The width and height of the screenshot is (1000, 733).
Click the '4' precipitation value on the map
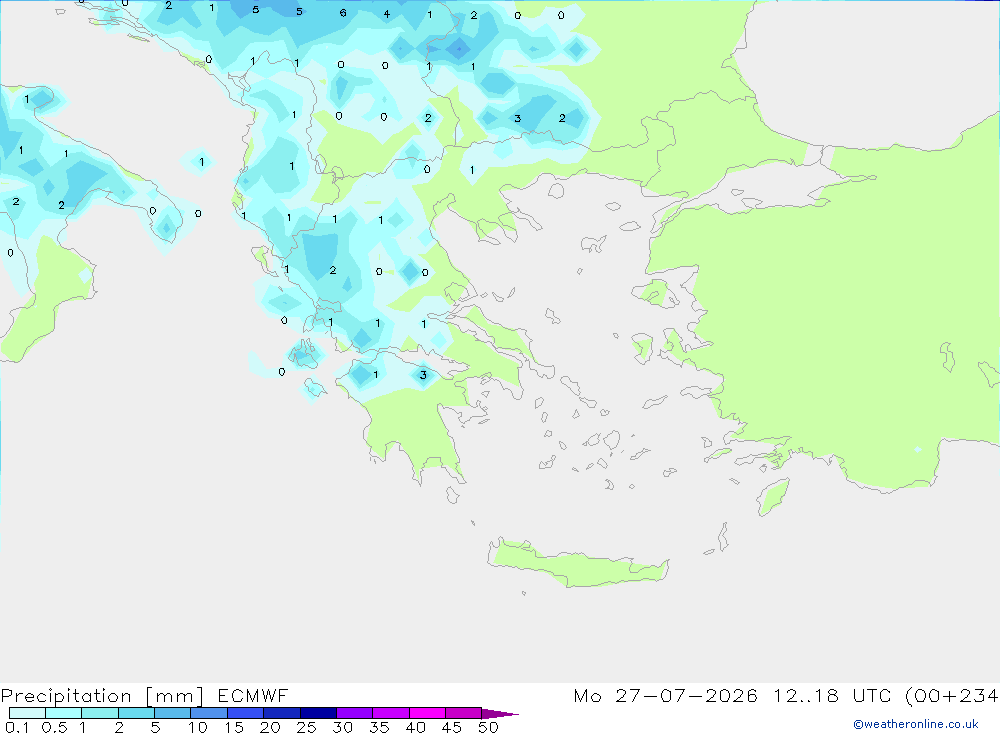[386, 14]
